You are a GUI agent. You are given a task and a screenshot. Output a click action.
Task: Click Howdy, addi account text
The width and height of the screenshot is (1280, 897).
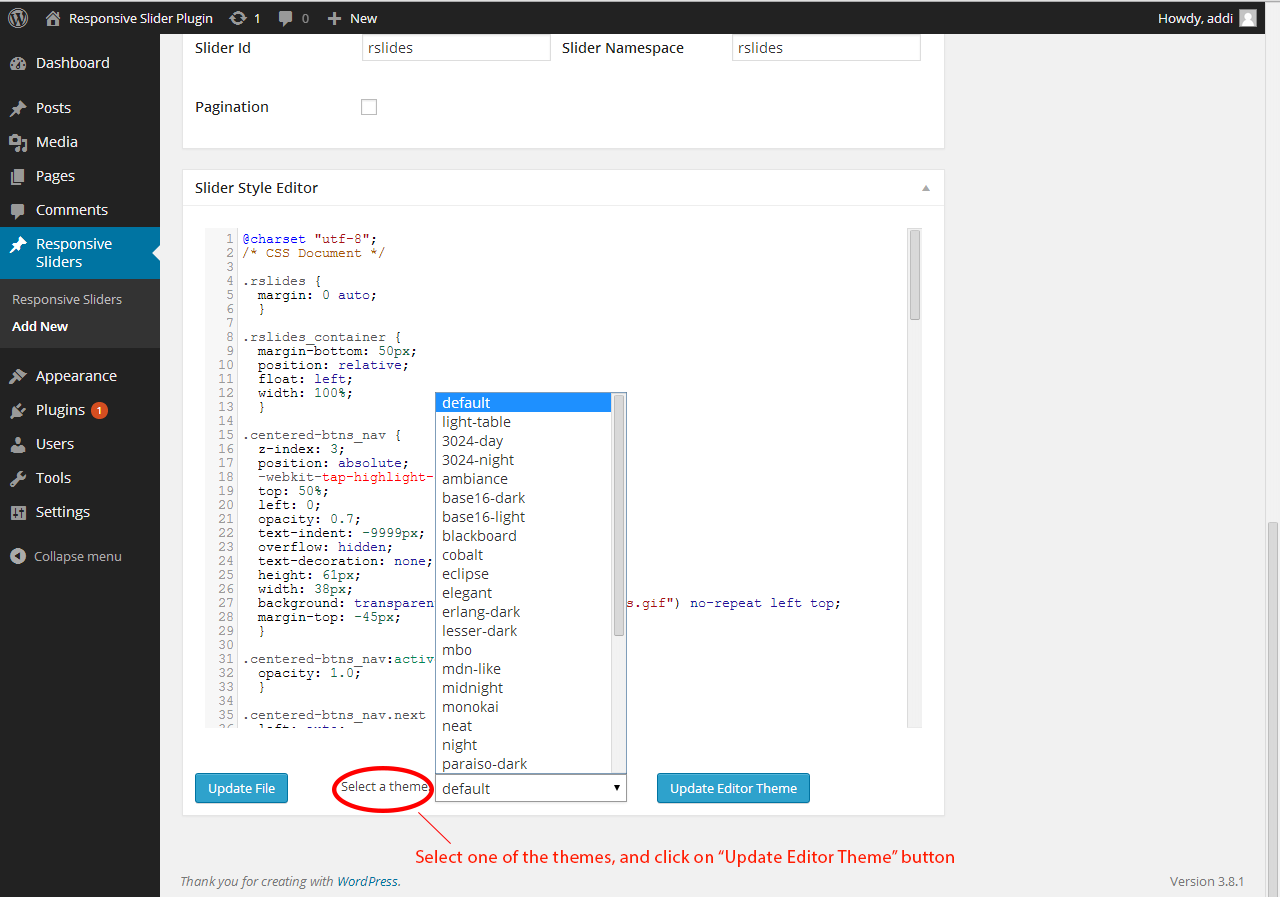point(1195,18)
